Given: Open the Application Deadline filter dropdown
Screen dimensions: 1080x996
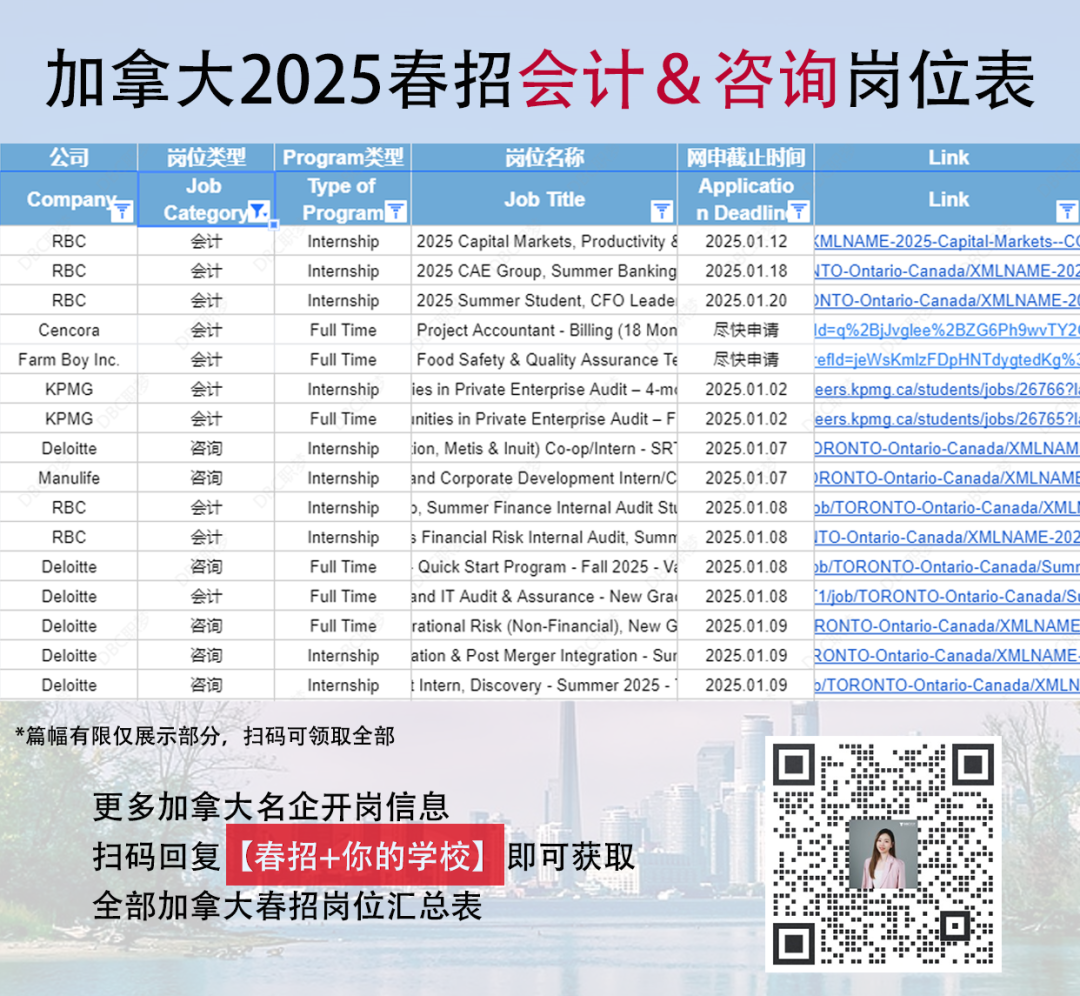Looking at the screenshot, I should (x=798, y=211).
